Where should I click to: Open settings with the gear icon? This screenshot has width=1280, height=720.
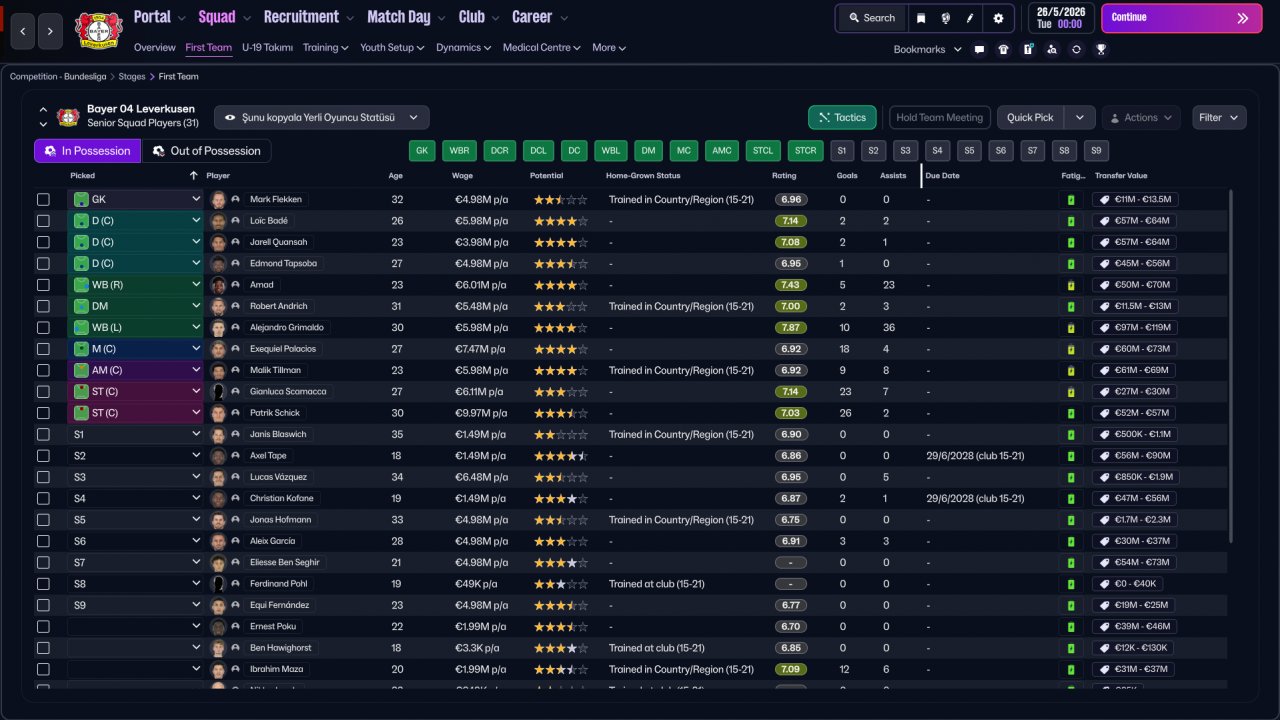[998, 18]
